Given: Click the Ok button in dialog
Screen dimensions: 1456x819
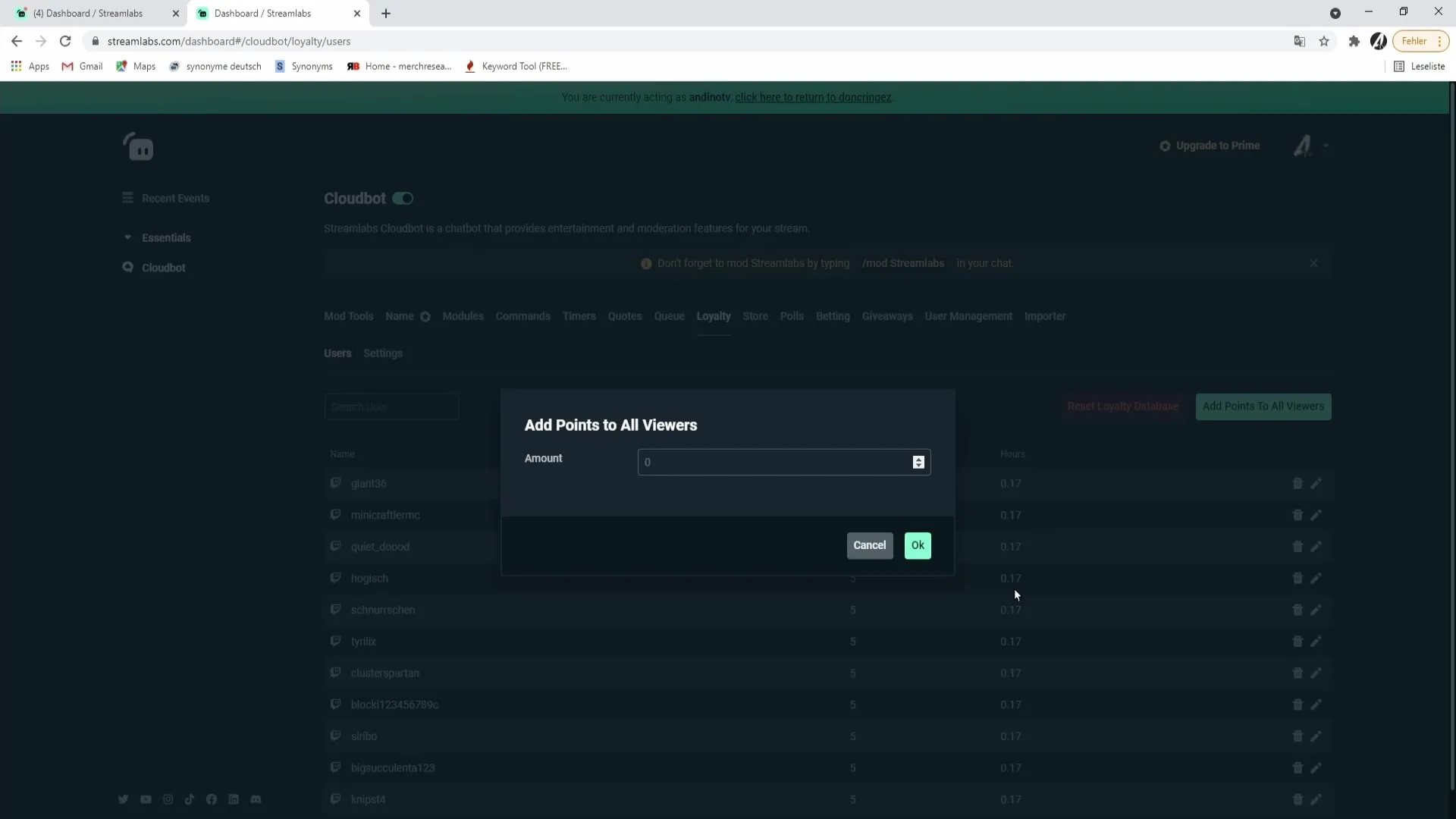Looking at the screenshot, I should [x=918, y=545].
